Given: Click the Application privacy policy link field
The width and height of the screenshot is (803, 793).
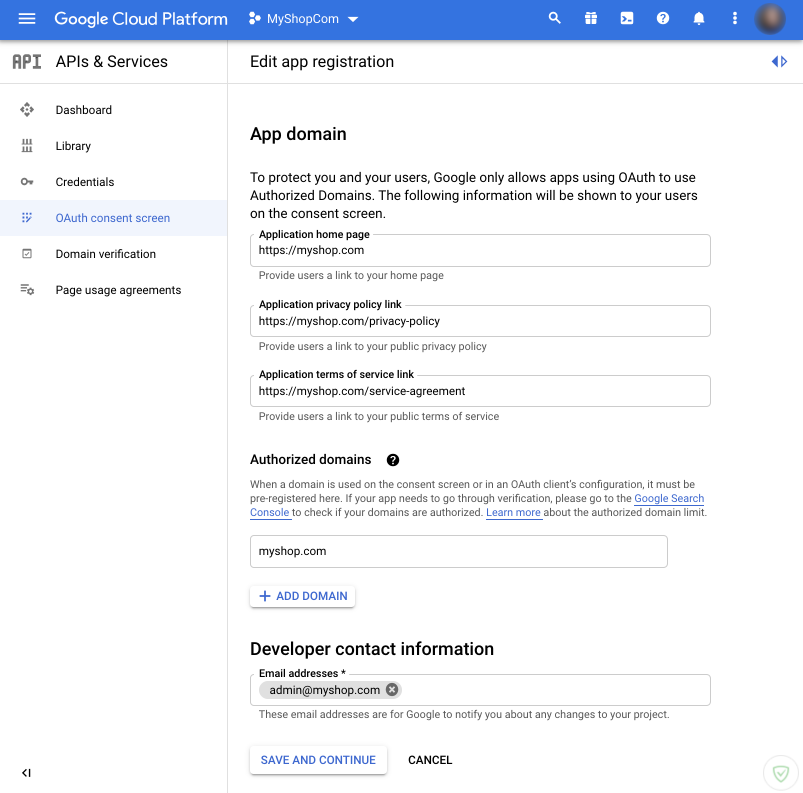Looking at the screenshot, I should pos(480,321).
